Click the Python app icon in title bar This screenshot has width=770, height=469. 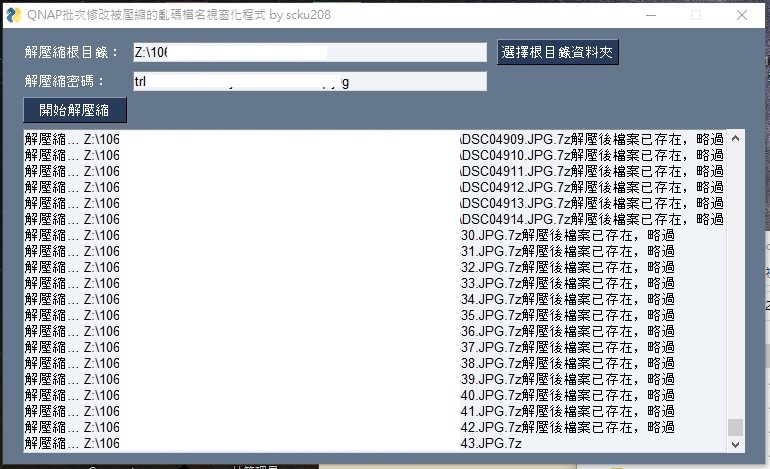[13, 15]
